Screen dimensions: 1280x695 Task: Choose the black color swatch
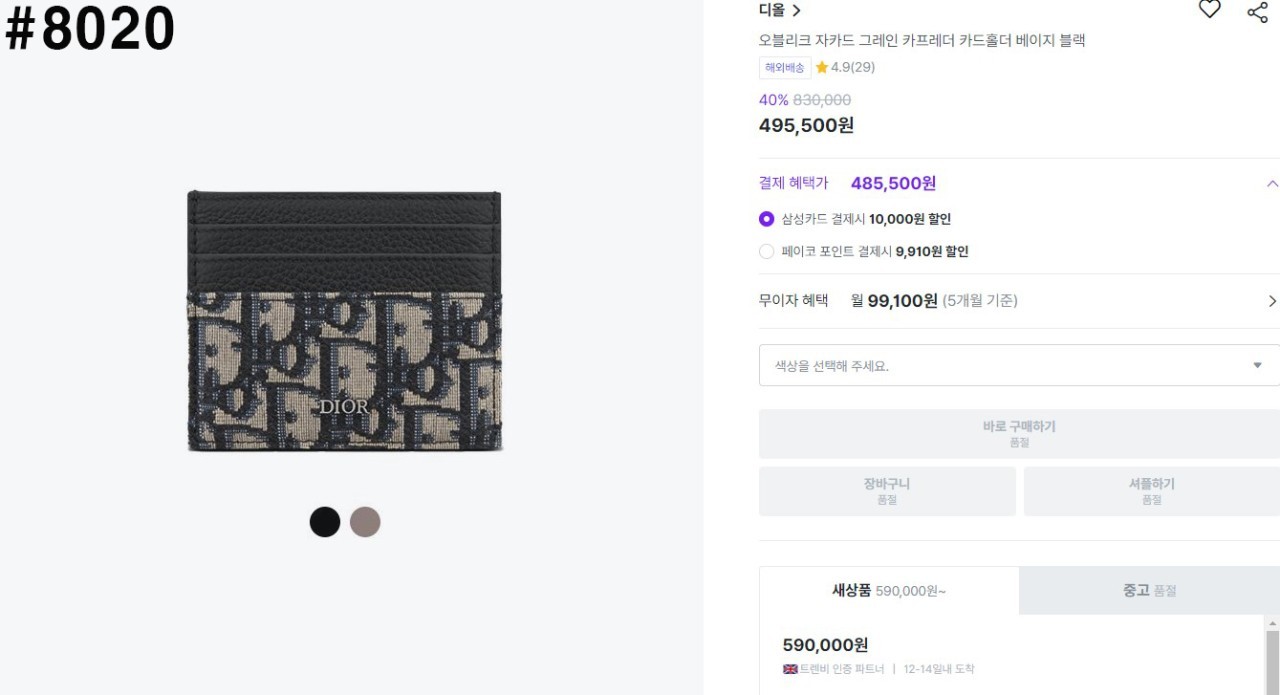325,522
